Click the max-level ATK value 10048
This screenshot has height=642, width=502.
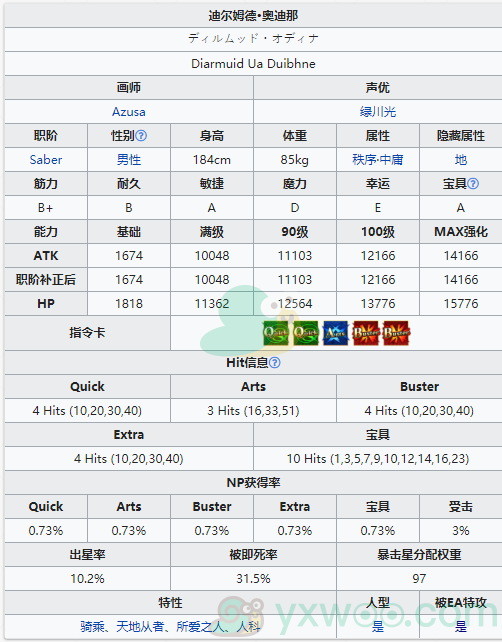(212, 256)
